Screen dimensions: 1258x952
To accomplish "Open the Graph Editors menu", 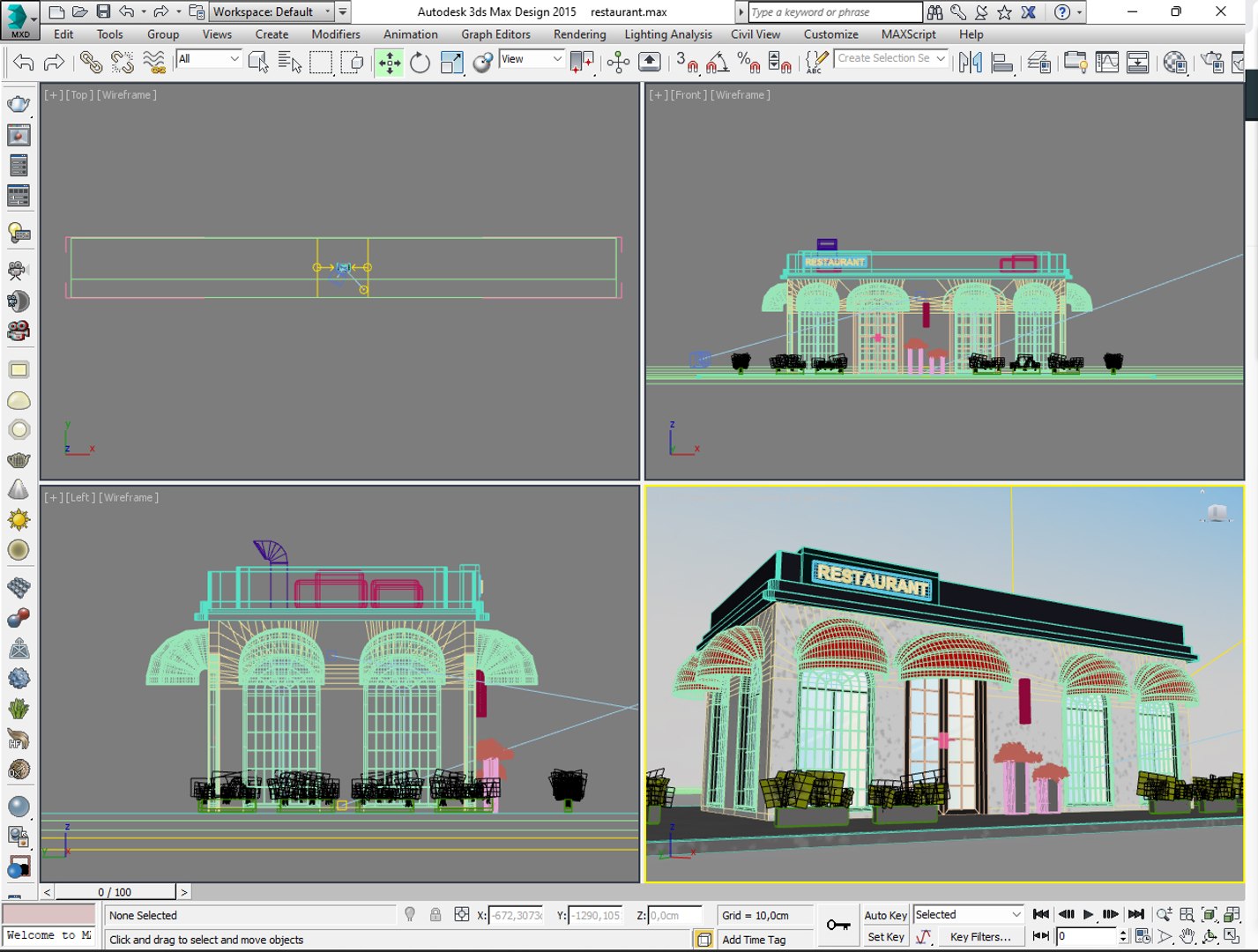I will pyautogui.click(x=496, y=34).
